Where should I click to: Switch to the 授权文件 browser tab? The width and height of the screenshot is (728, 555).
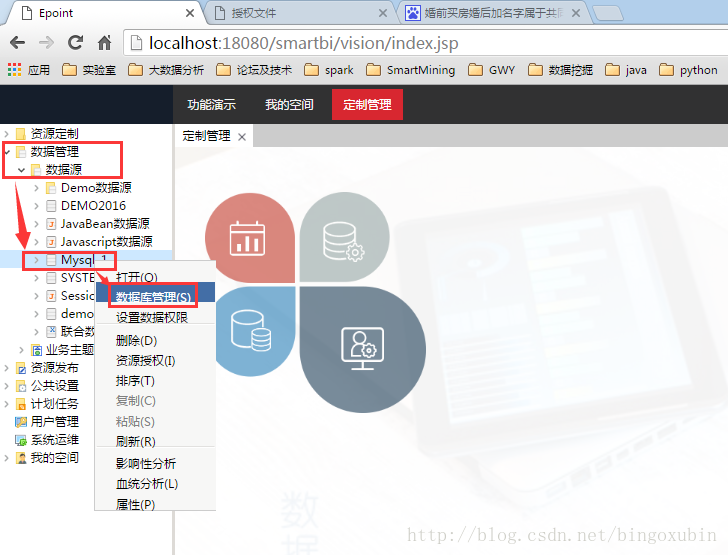pos(297,13)
